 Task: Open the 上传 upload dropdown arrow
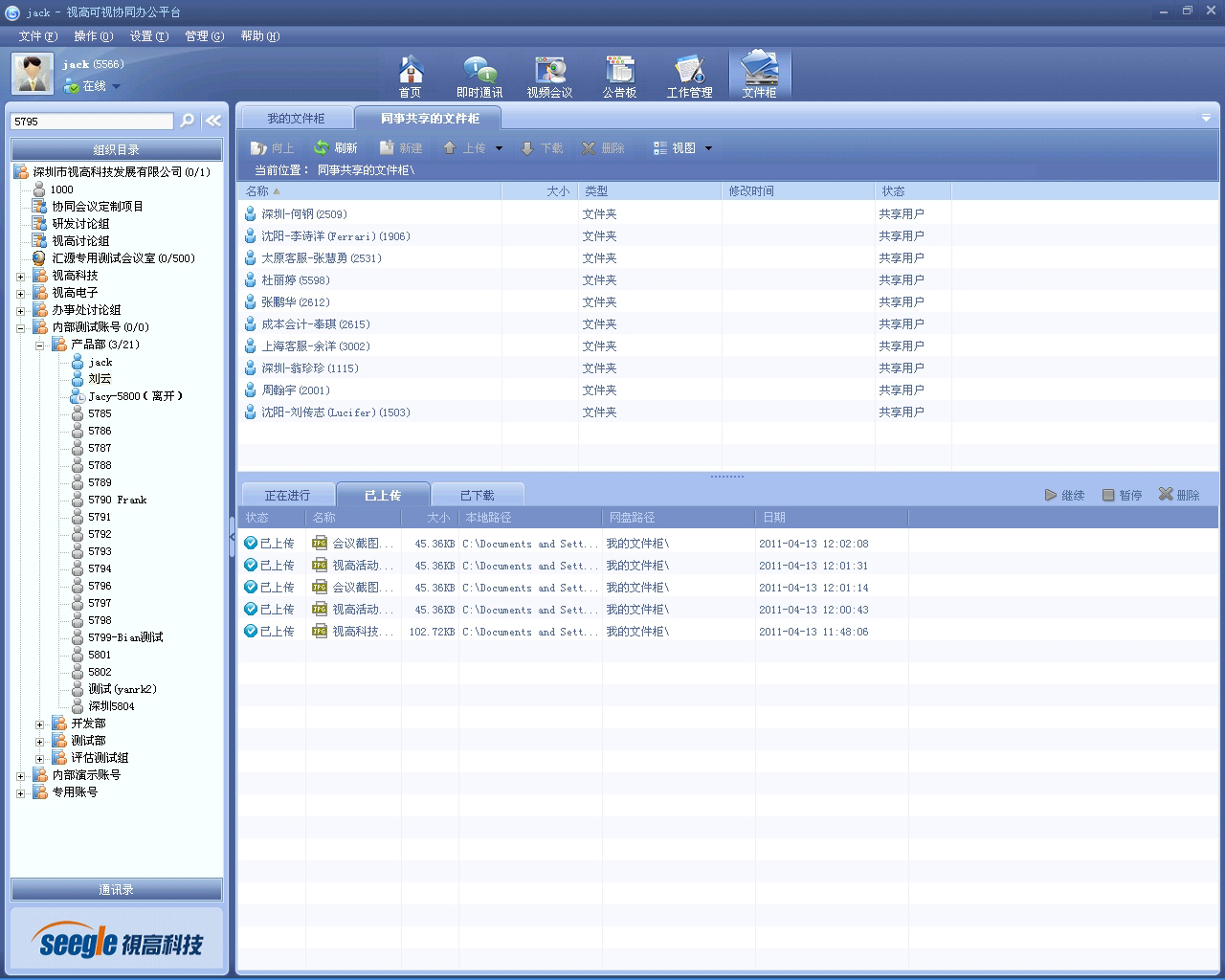tap(499, 148)
